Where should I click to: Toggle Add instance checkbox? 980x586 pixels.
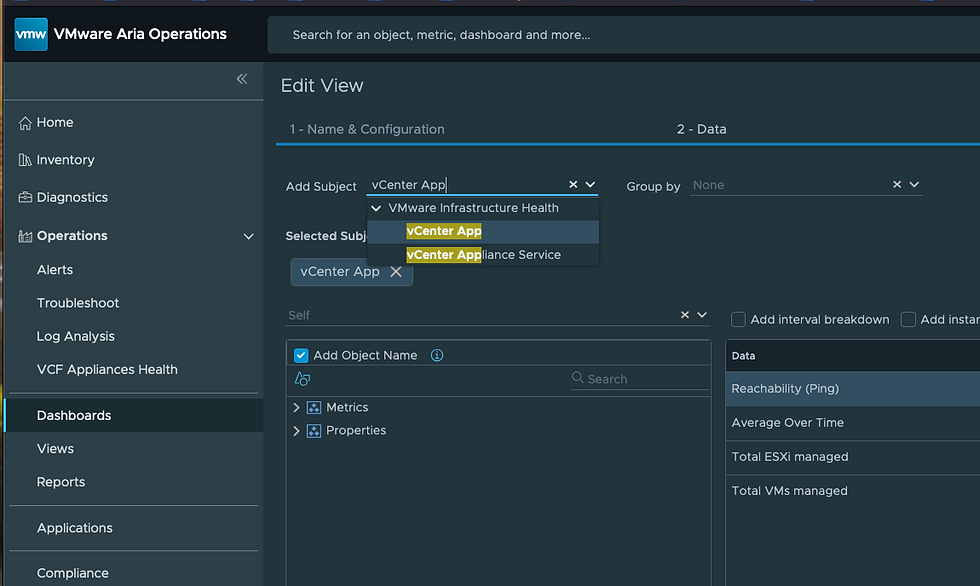[908, 319]
